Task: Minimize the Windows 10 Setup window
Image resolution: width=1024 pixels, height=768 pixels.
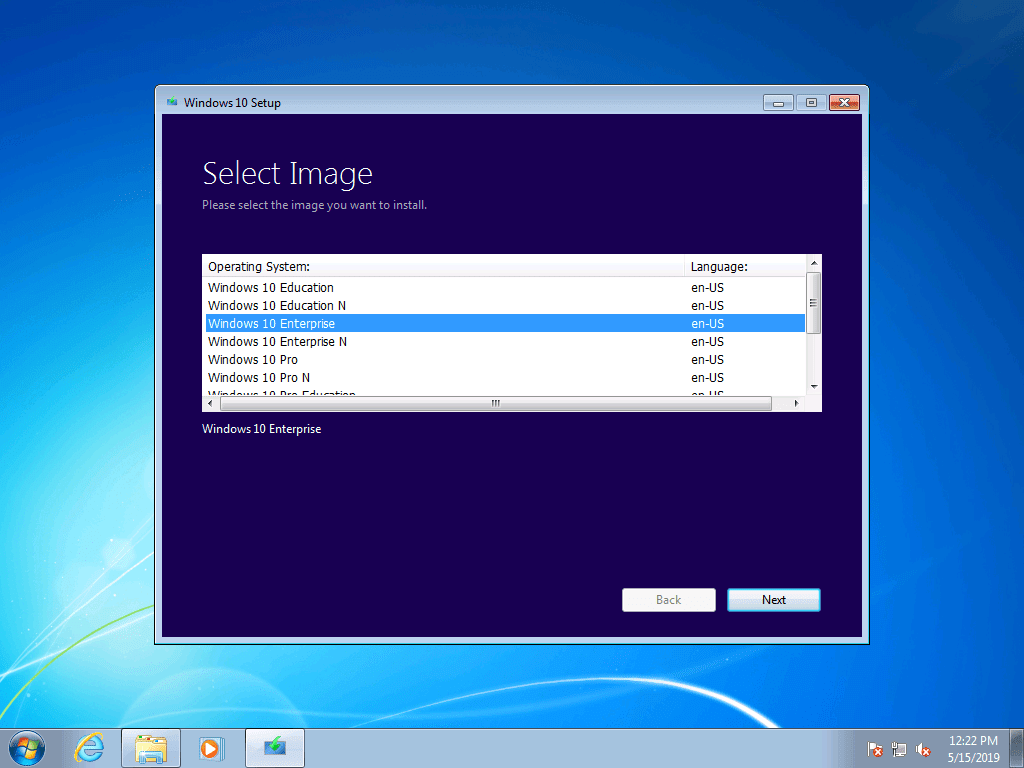Action: pos(778,103)
